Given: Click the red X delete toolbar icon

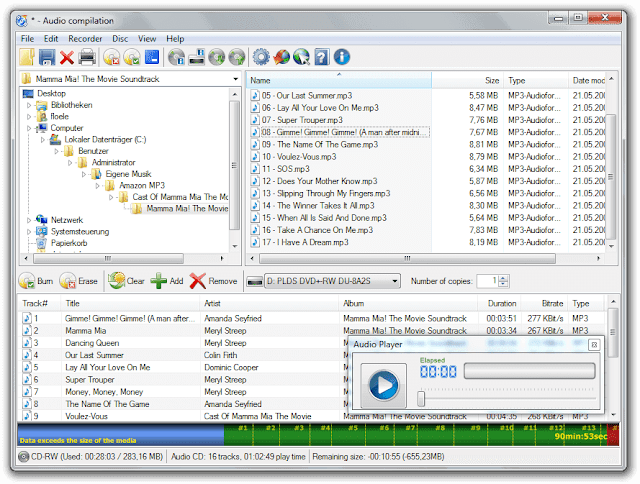Looking at the screenshot, I should point(67,58).
